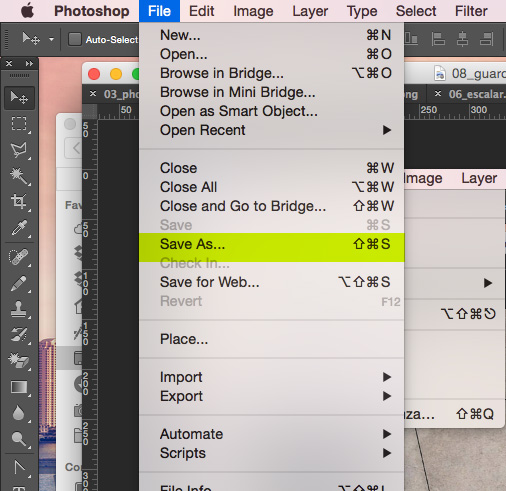Select the Healing Brush tool
The width and height of the screenshot is (506, 491).
tap(19, 257)
